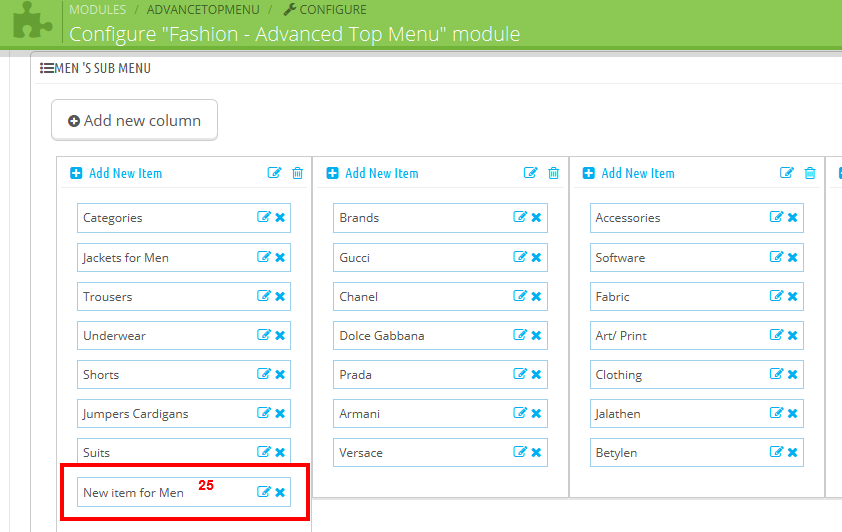
Task: Click the puzzle-piece module icon
Action: [x=32, y=20]
